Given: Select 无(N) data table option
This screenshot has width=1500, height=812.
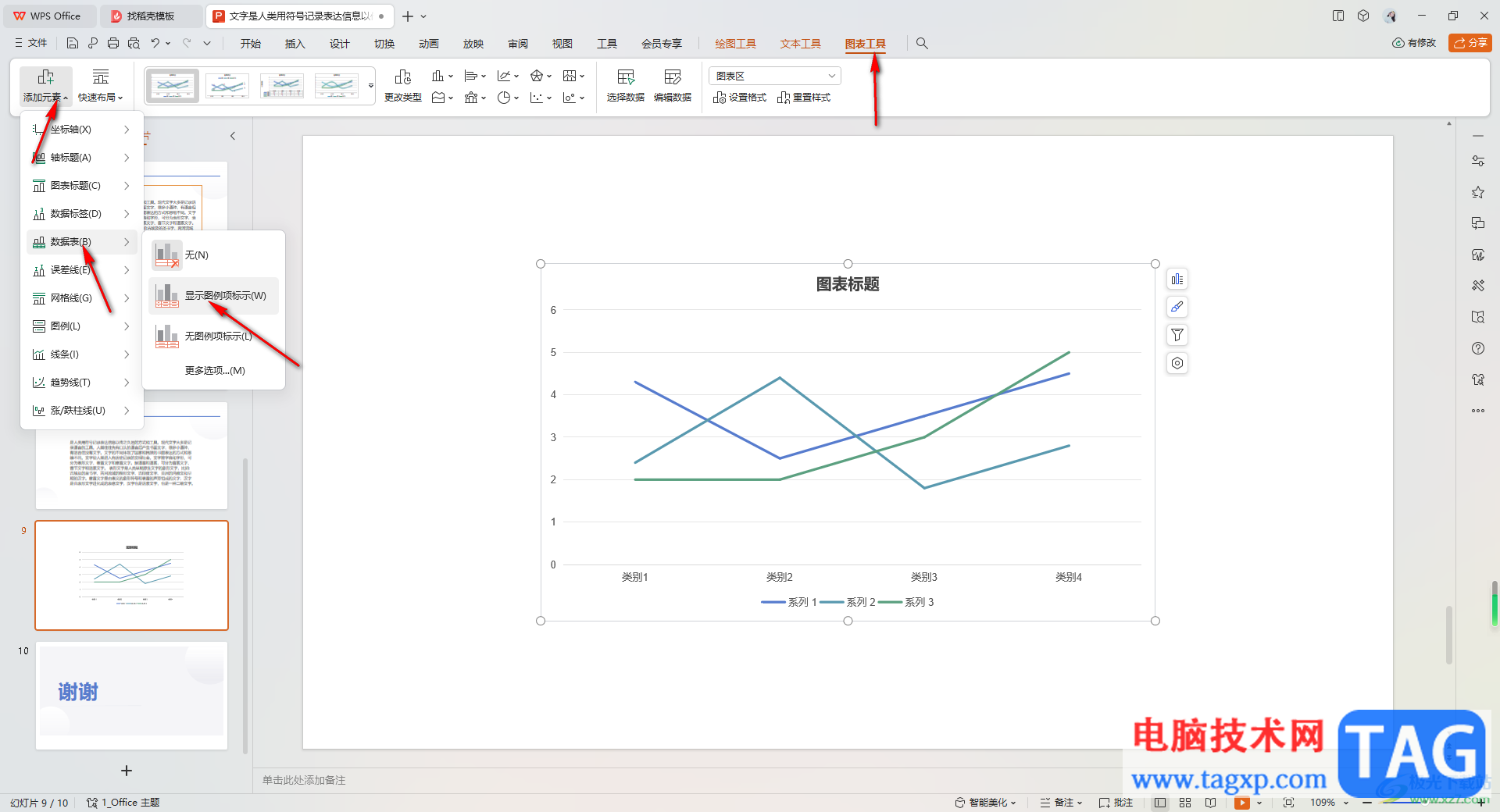Looking at the screenshot, I should [213, 255].
